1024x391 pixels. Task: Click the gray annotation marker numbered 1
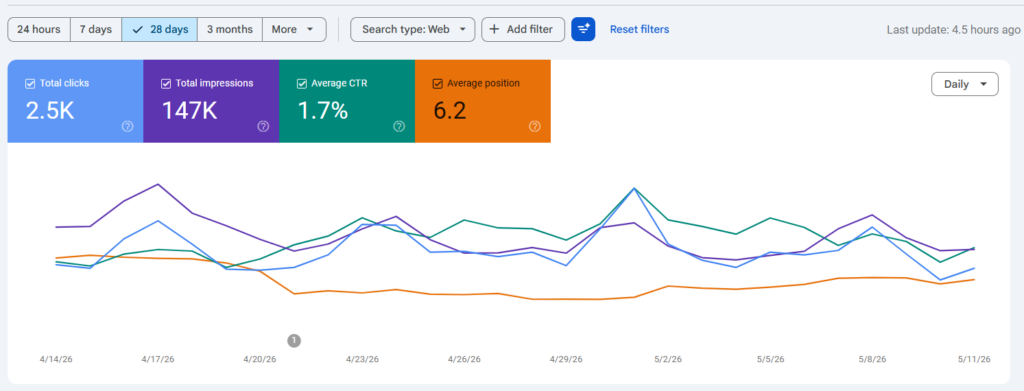[x=294, y=340]
